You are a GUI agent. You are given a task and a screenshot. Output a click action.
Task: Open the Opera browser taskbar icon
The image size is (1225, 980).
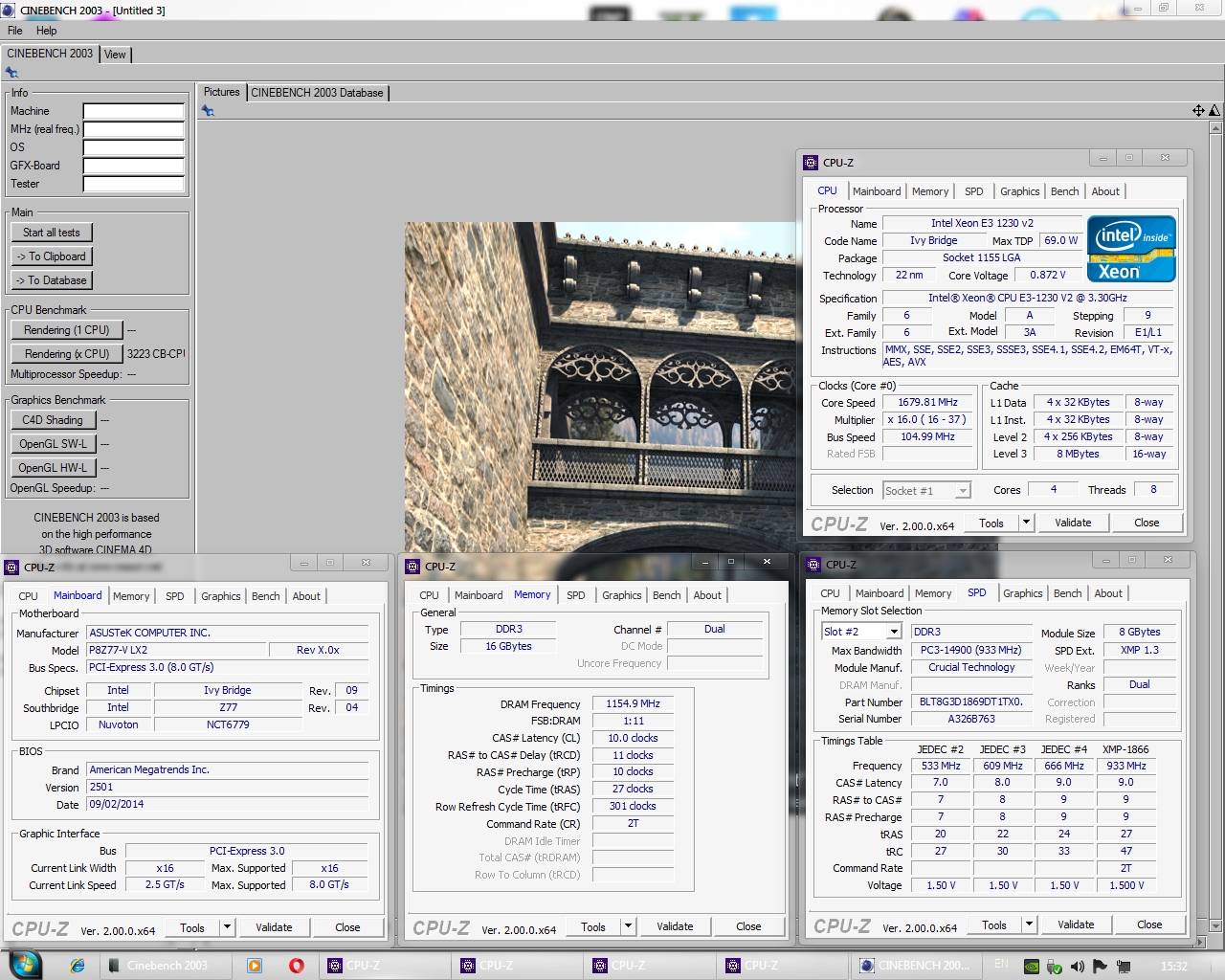[x=296, y=966]
